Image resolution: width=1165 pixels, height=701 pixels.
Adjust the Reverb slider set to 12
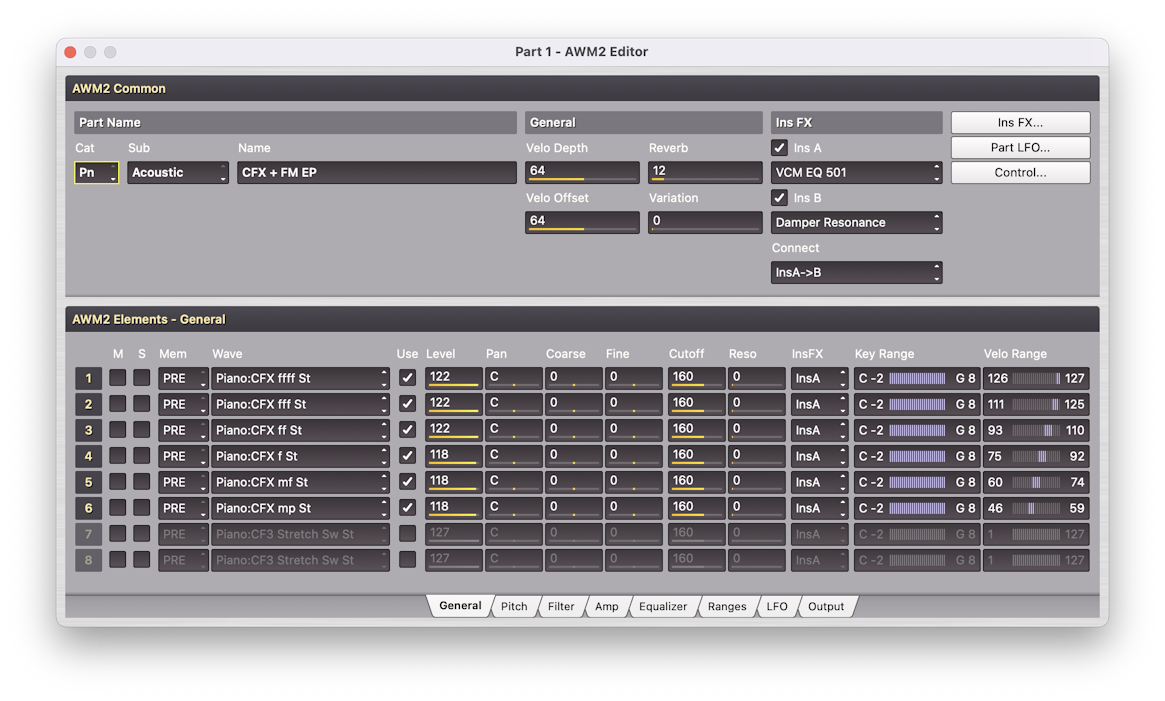(x=705, y=172)
